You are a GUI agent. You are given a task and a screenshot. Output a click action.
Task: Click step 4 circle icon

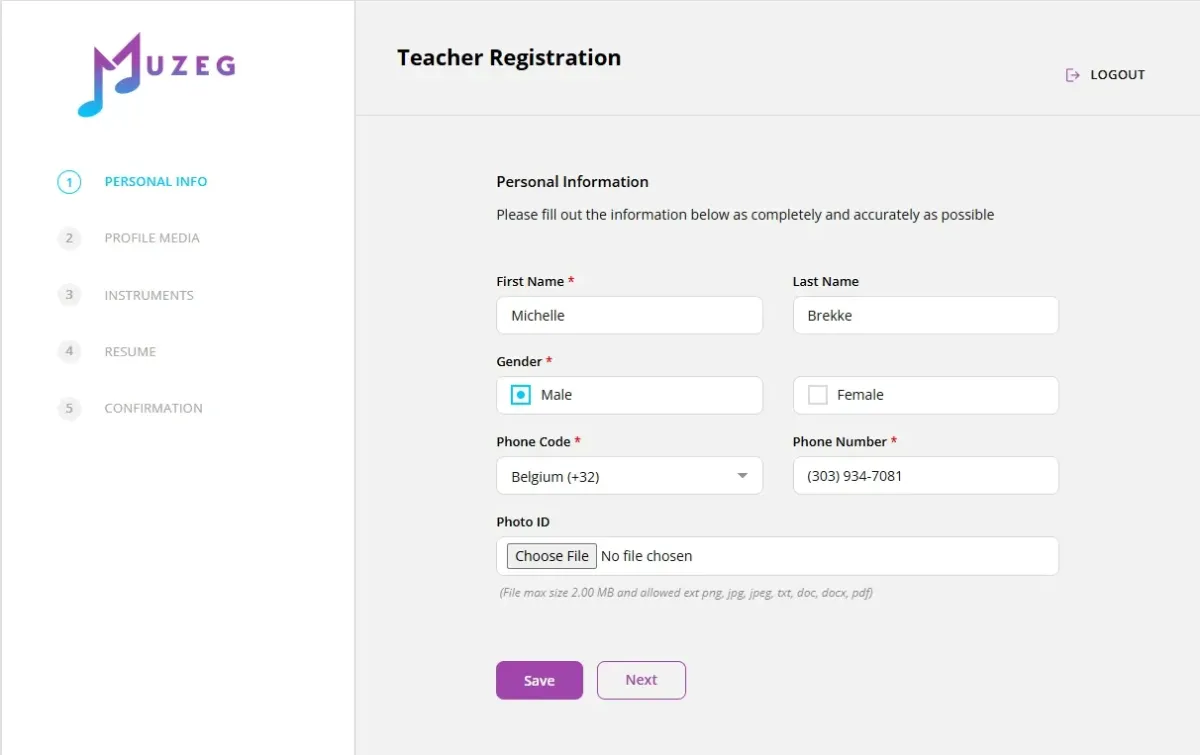point(69,351)
